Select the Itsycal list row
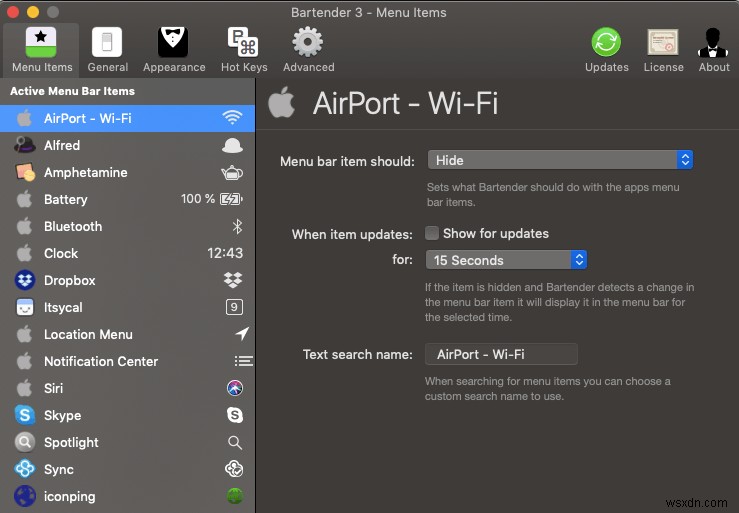 click(x=127, y=307)
